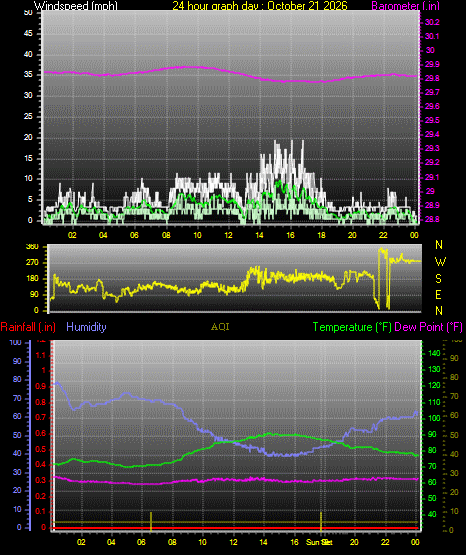Screen dimensions: 466x555
Task: Select hour 20 on the bottom chart time axis
Action: click(354, 542)
